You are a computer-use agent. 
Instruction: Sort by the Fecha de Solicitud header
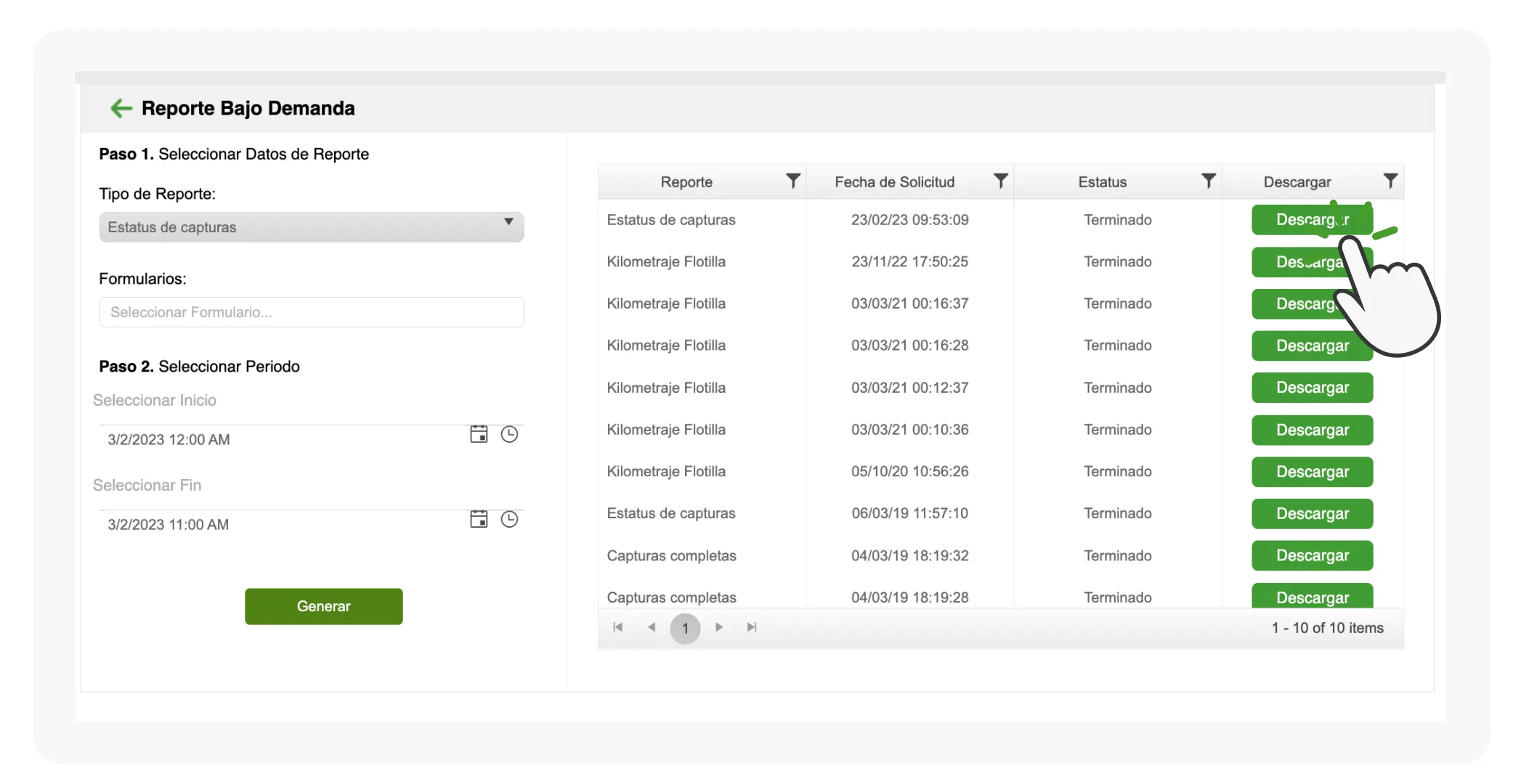click(x=895, y=182)
